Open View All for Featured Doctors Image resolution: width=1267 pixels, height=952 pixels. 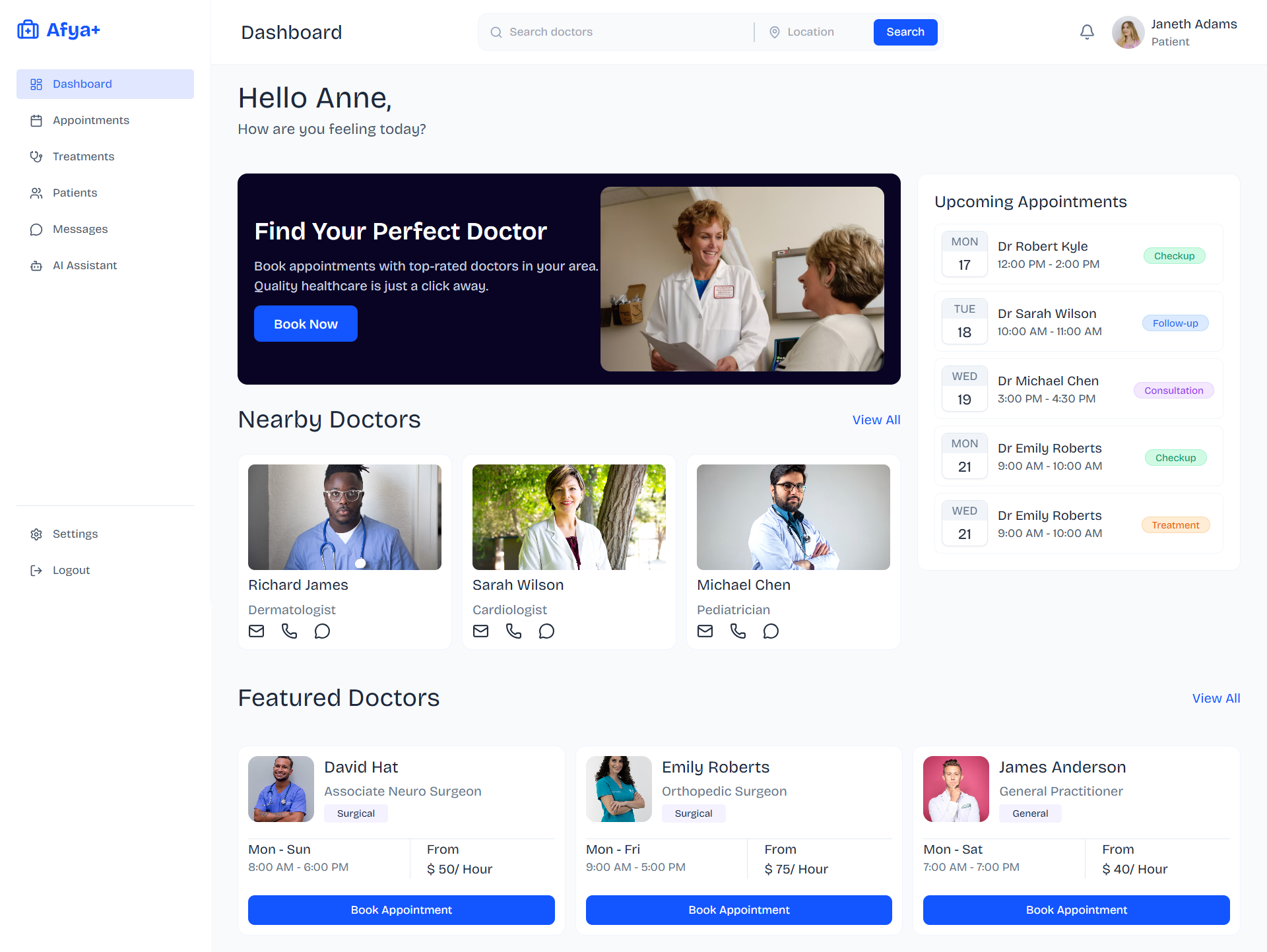click(x=1216, y=698)
